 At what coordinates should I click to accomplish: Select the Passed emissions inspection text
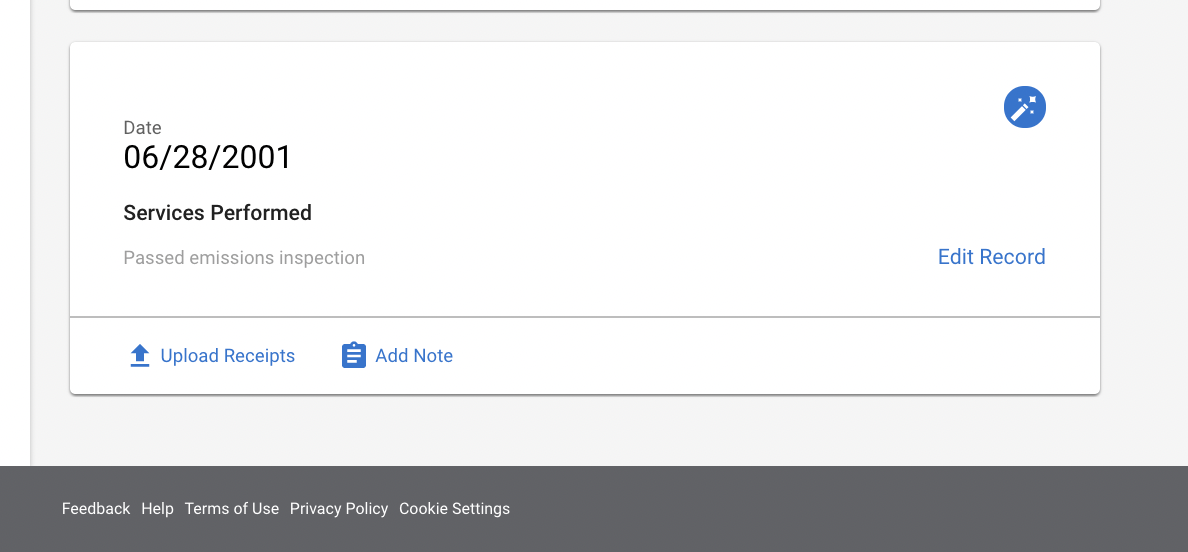tap(244, 257)
